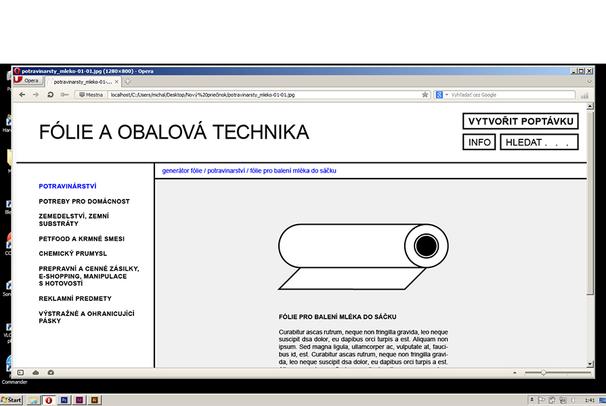
Task: Select the potravinarsty_mleko-01-01.jpg tab
Action: [82, 81]
